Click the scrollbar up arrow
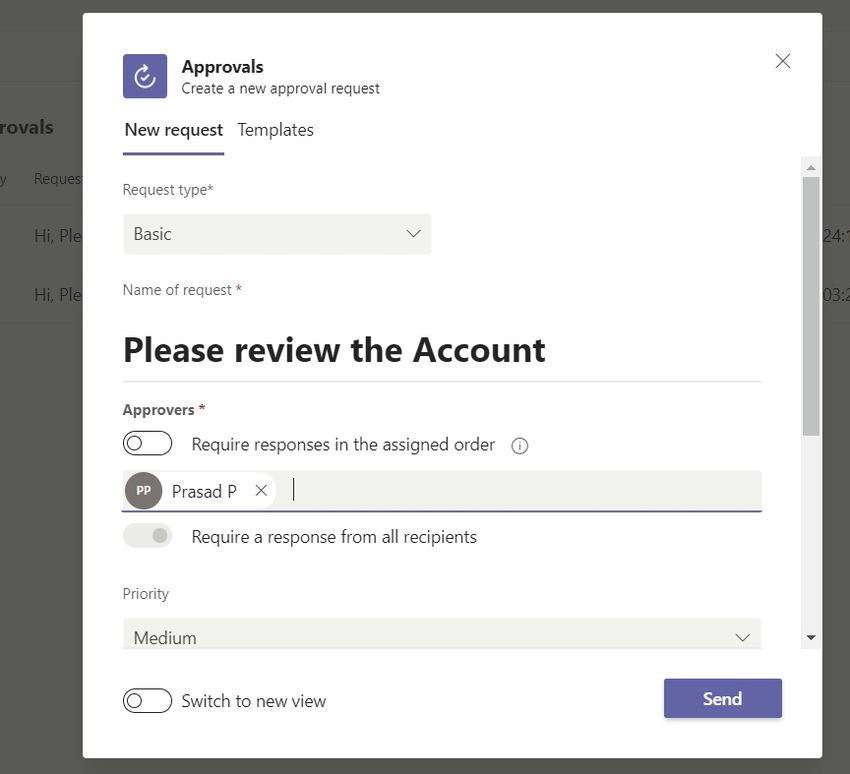 [x=808, y=166]
